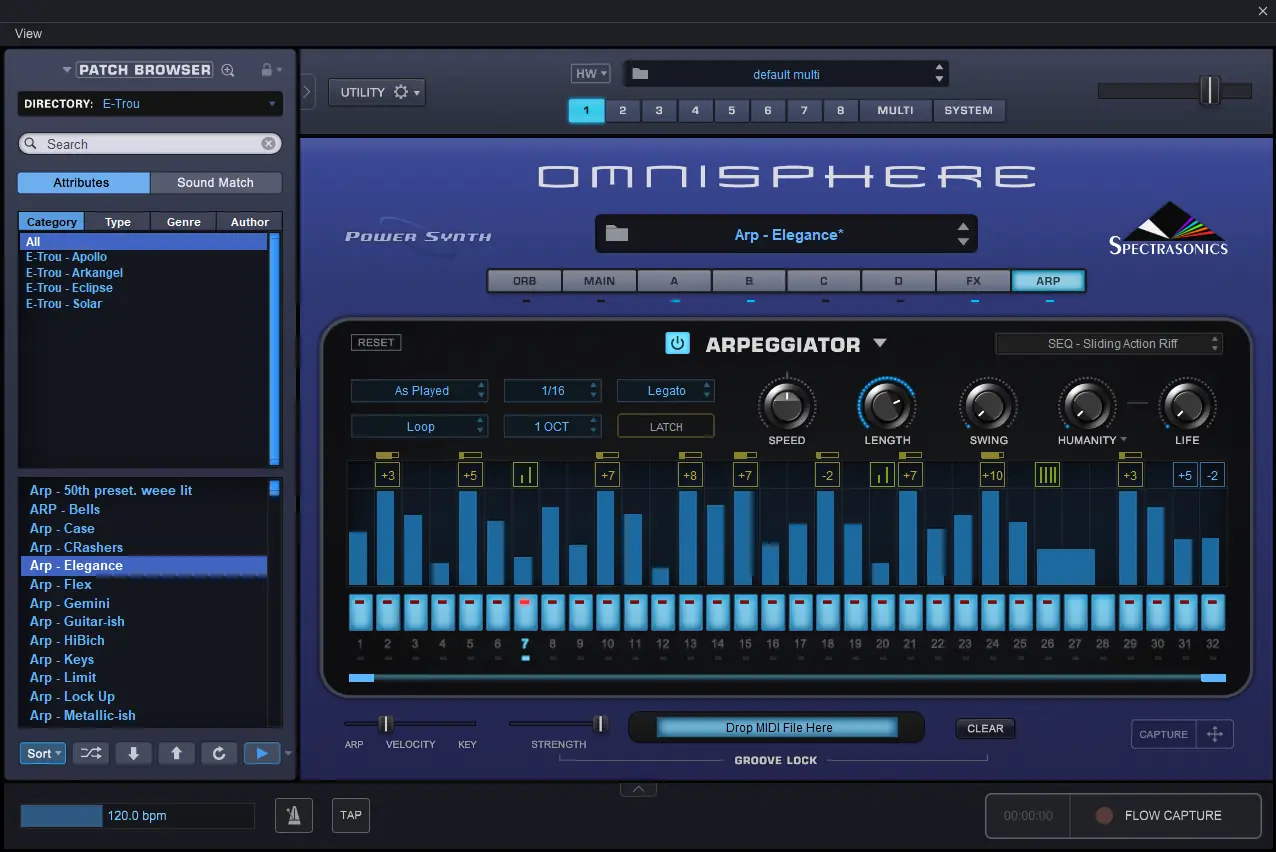Screen dimensions: 1276x852
Task: Expand the Arpeggiator title menu arrow
Action: (x=880, y=343)
